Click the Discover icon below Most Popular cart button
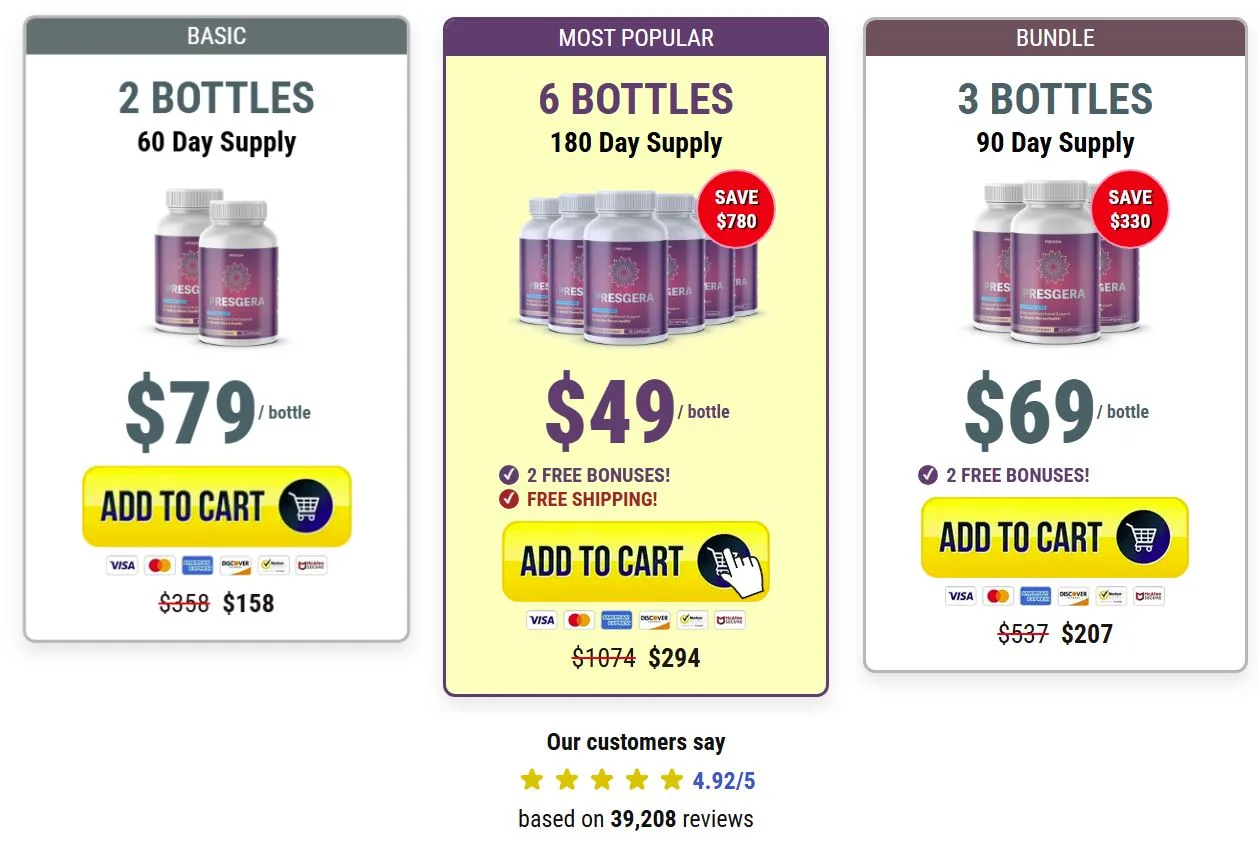Image resolution: width=1259 pixels, height=849 pixels. coord(655,619)
